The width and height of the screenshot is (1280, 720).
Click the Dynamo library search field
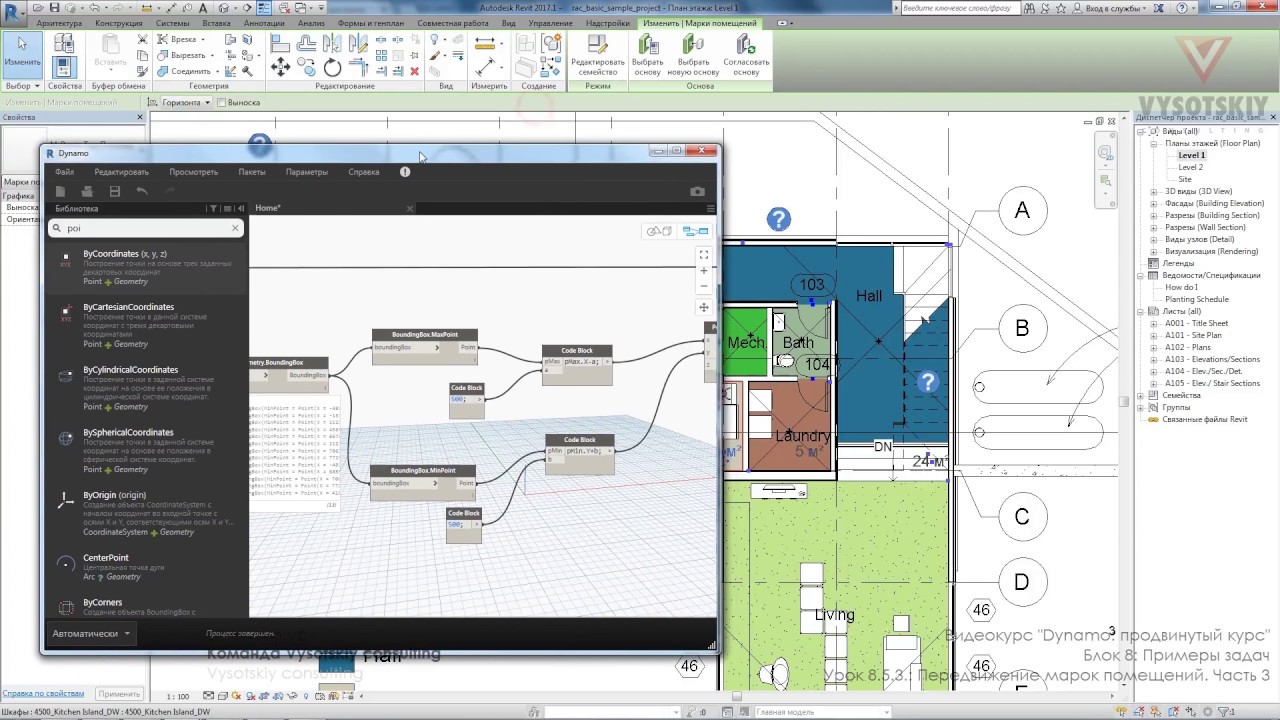146,228
